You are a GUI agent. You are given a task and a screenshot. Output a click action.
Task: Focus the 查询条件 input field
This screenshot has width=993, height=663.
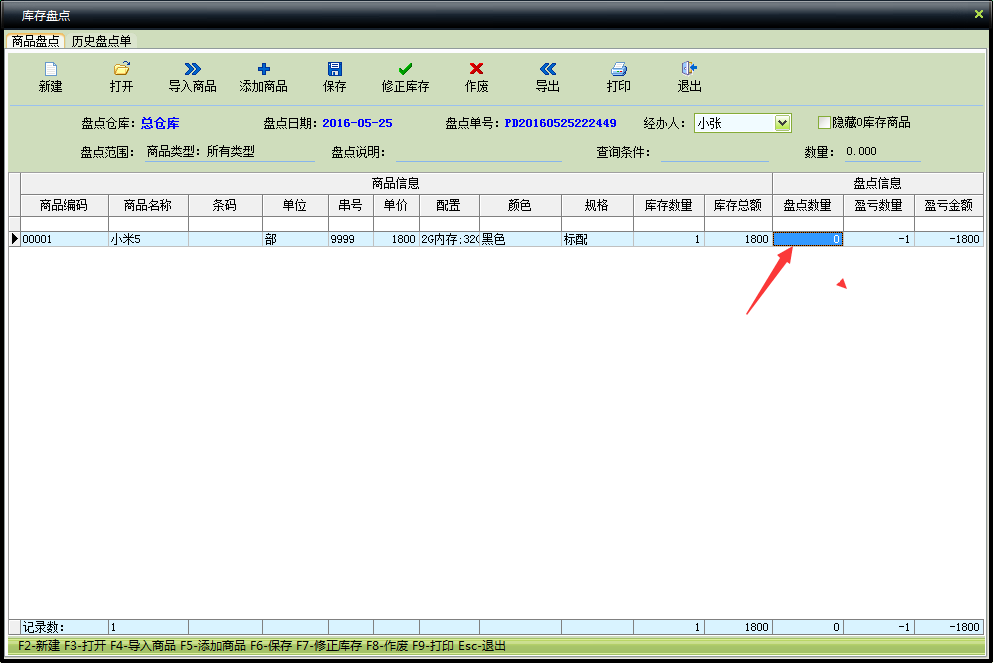click(715, 152)
